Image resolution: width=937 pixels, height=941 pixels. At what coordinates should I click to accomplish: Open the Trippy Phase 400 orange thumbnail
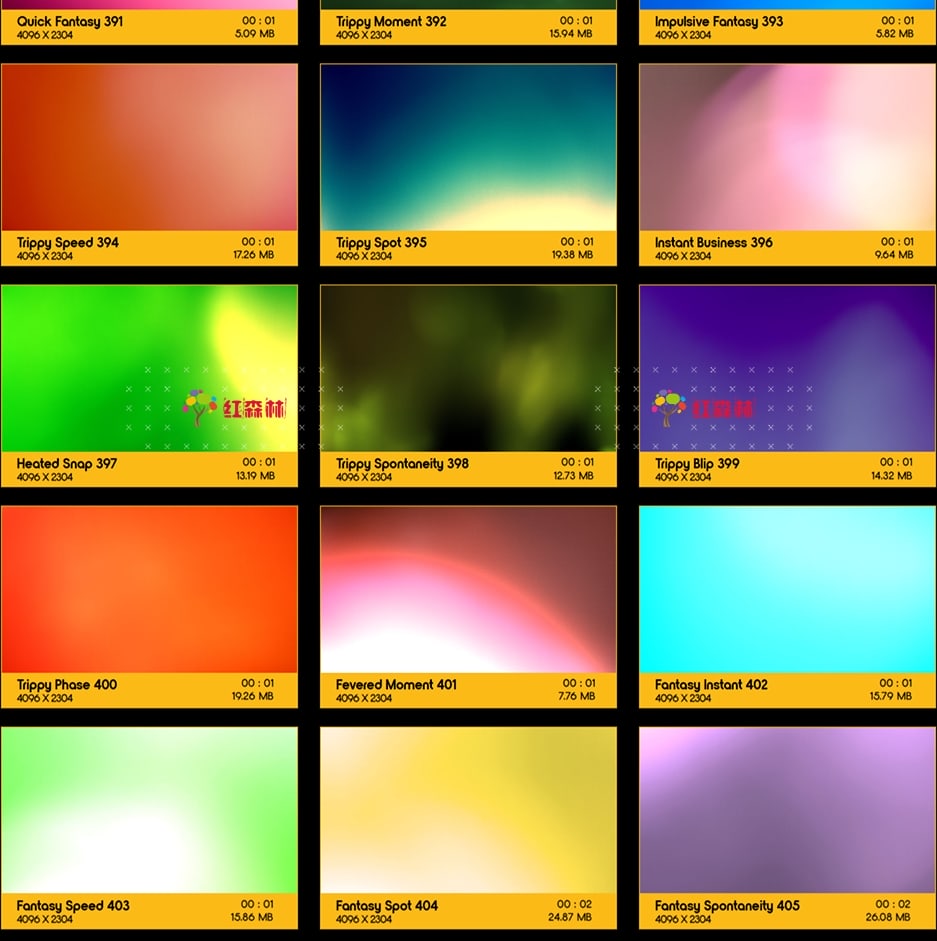pos(149,589)
